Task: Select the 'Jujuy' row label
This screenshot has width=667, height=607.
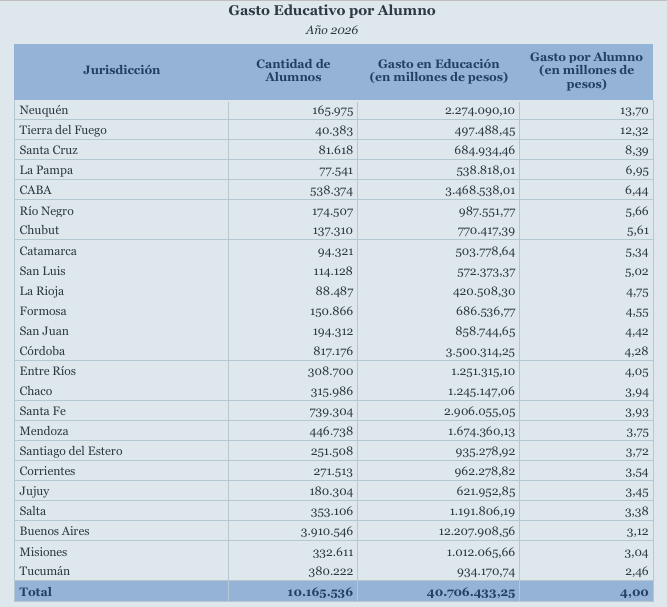Action: [34, 491]
